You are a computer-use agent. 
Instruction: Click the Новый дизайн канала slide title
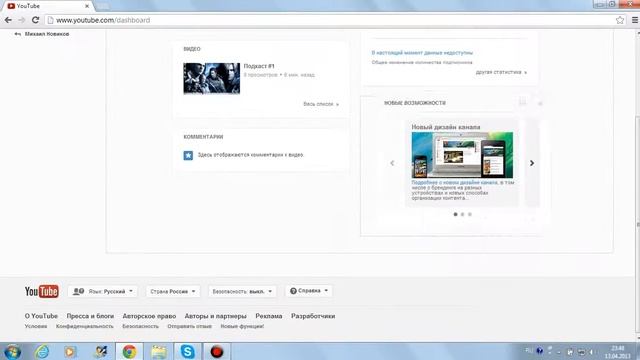(446, 127)
